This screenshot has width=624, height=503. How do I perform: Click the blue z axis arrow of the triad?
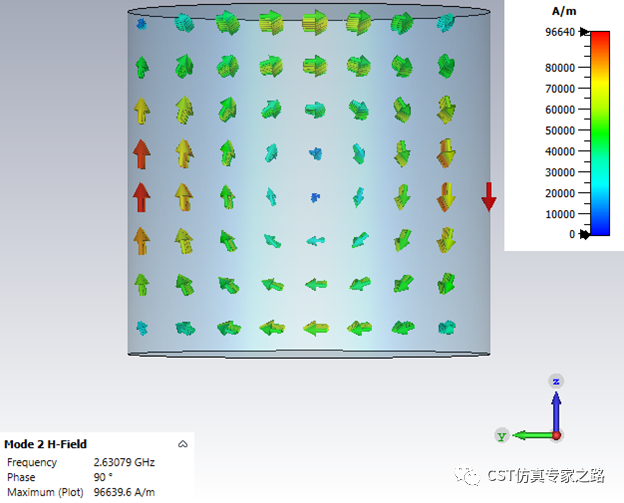click(x=556, y=410)
